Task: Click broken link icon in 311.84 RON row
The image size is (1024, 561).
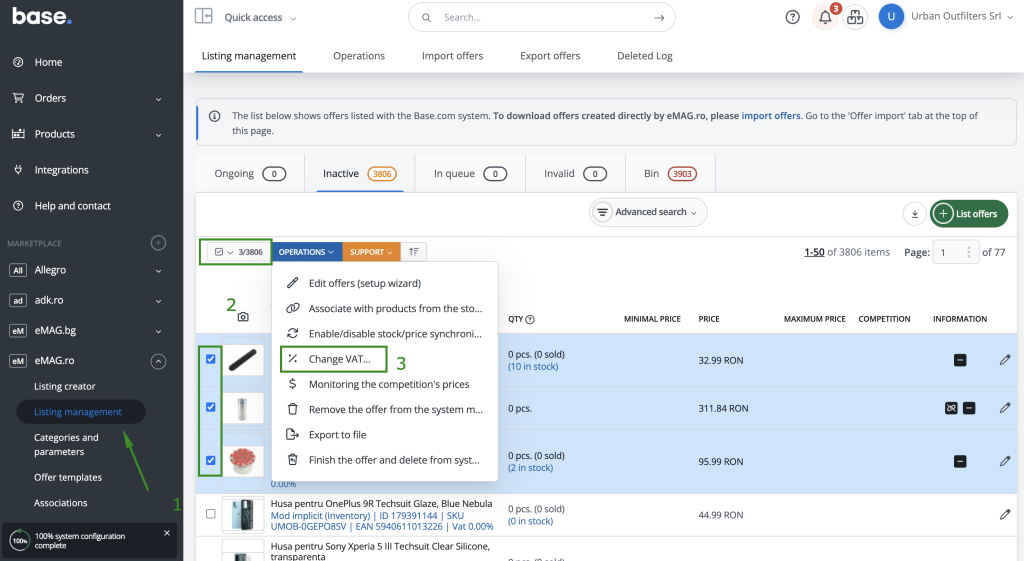Action: coord(951,408)
